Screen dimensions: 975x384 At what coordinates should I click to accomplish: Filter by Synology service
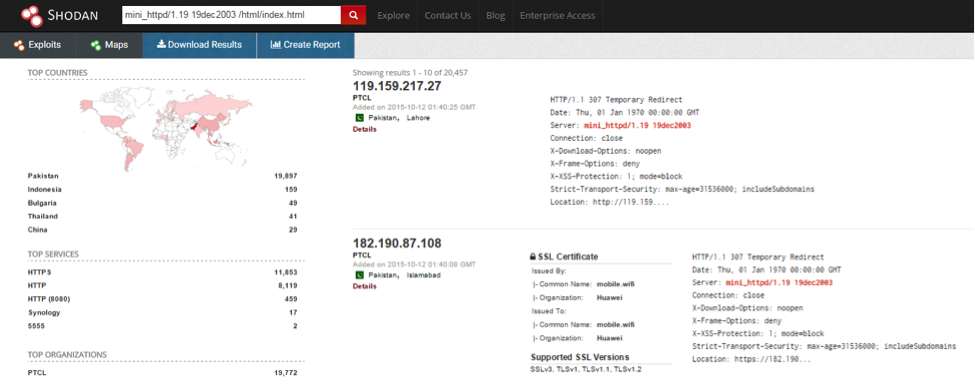44,313
